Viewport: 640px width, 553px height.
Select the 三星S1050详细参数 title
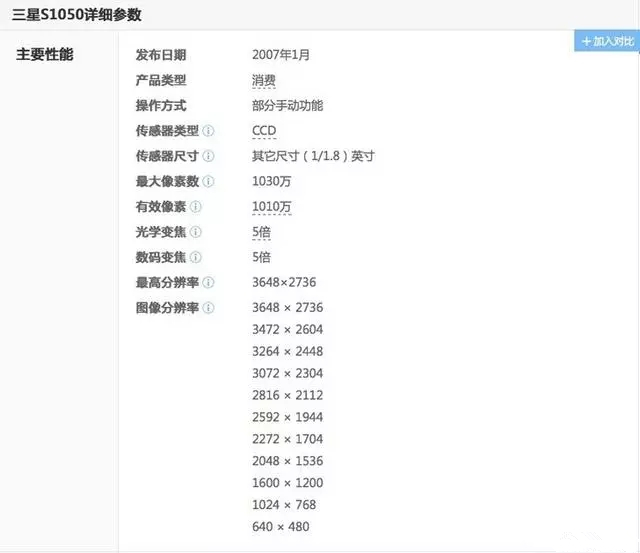click(x=77, y=15)
